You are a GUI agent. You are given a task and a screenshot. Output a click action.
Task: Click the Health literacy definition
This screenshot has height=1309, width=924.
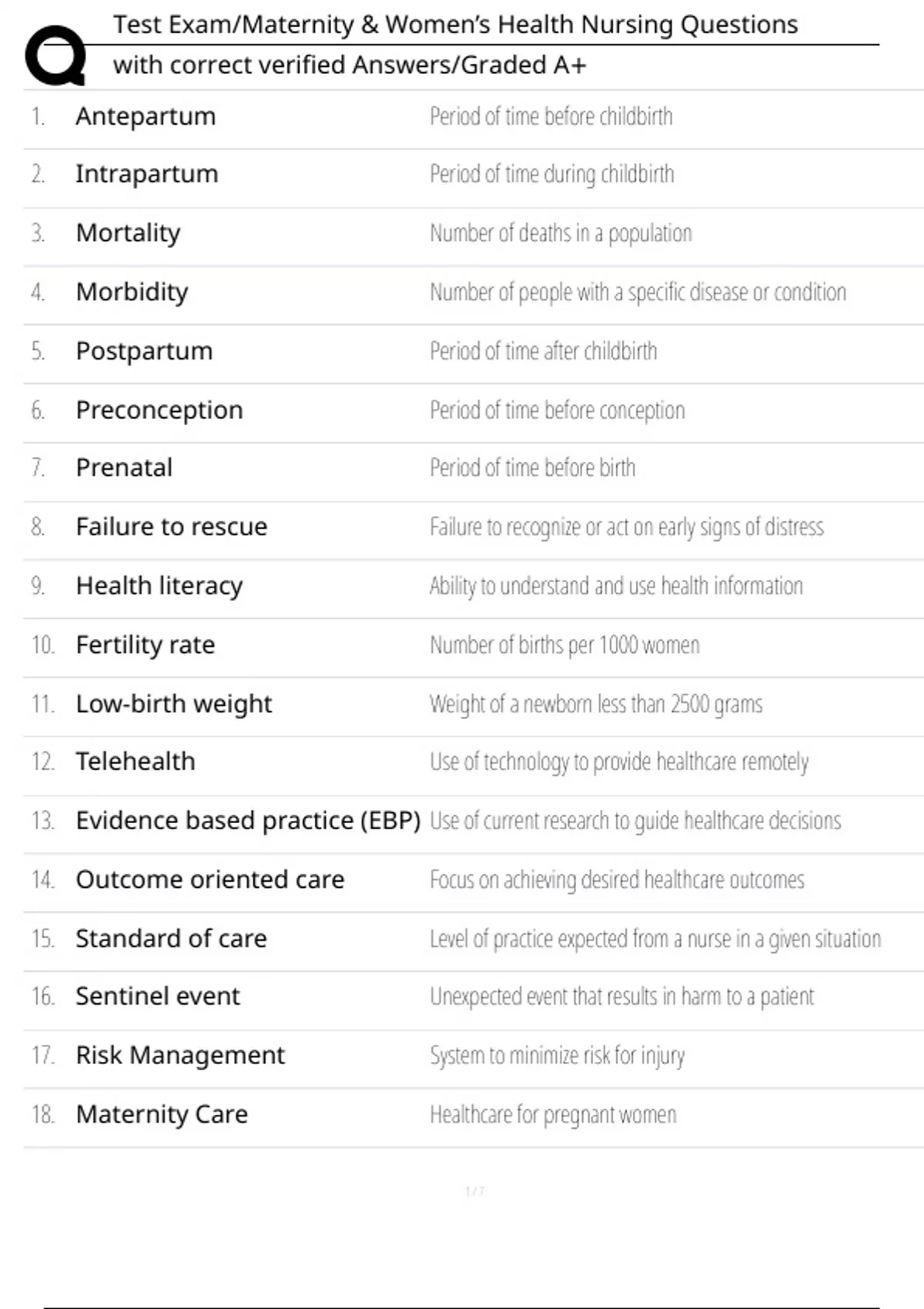coord(616,586)
